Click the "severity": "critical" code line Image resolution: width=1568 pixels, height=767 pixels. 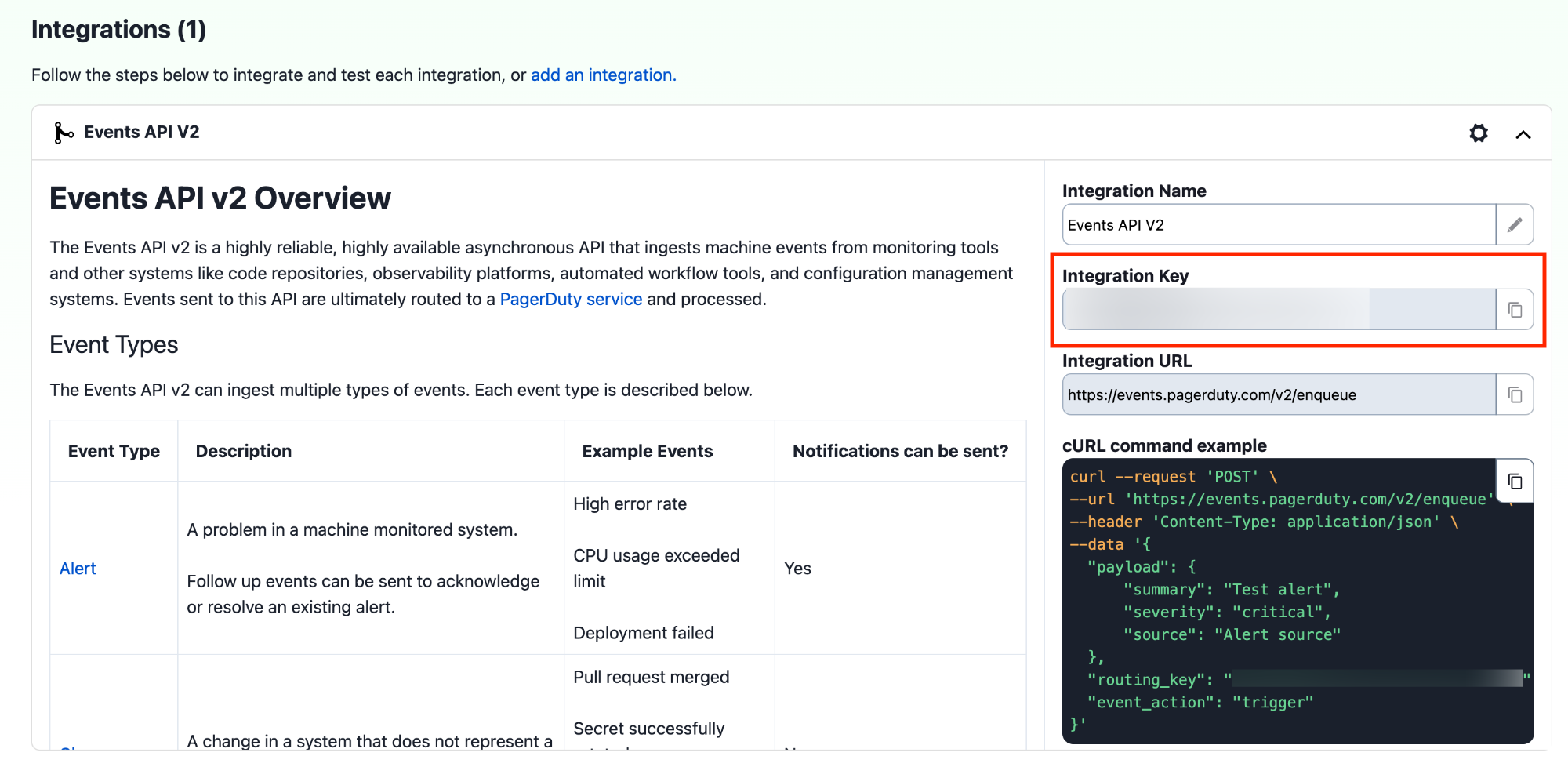1227,613
